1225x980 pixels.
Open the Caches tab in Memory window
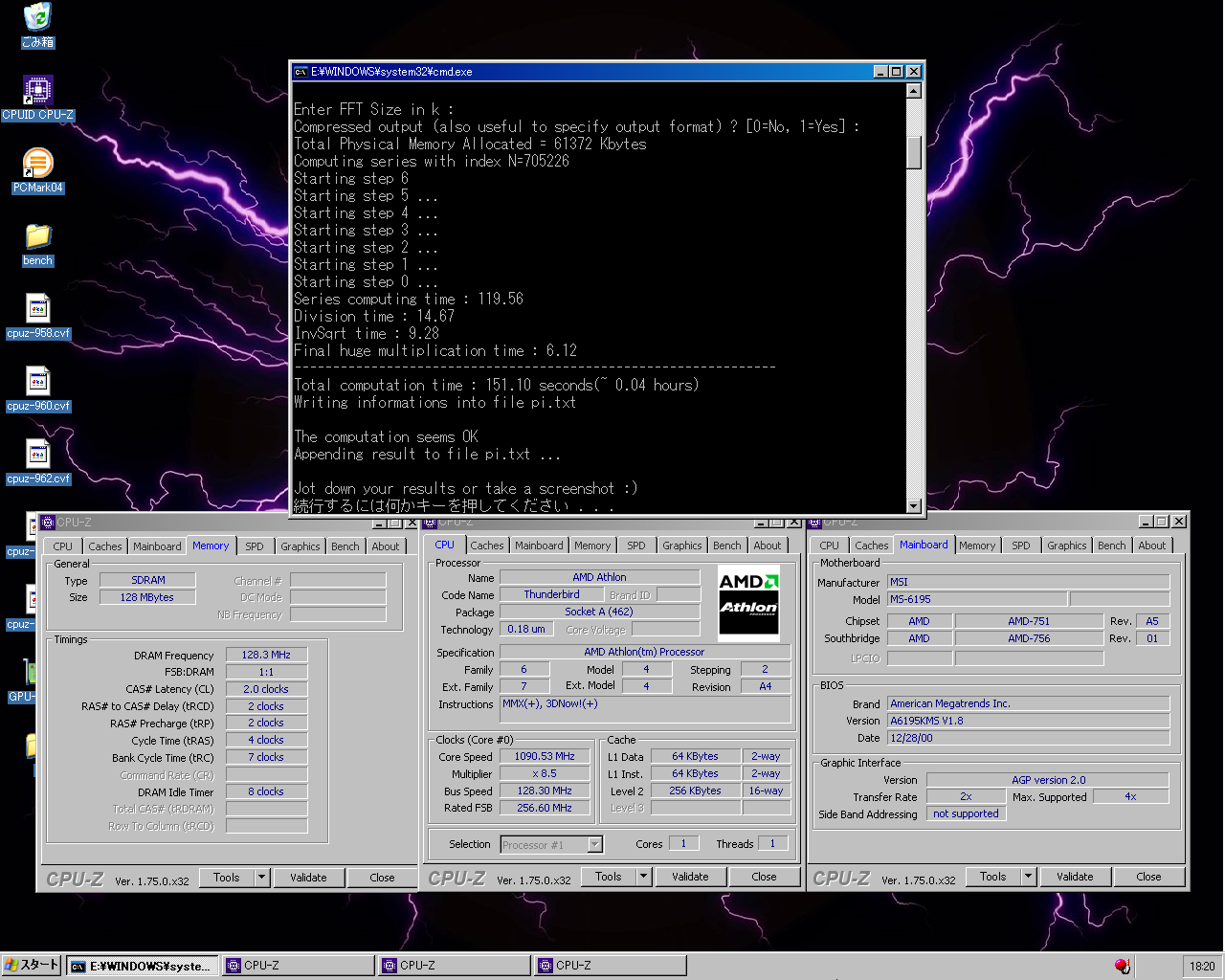[x=105, y=546]
